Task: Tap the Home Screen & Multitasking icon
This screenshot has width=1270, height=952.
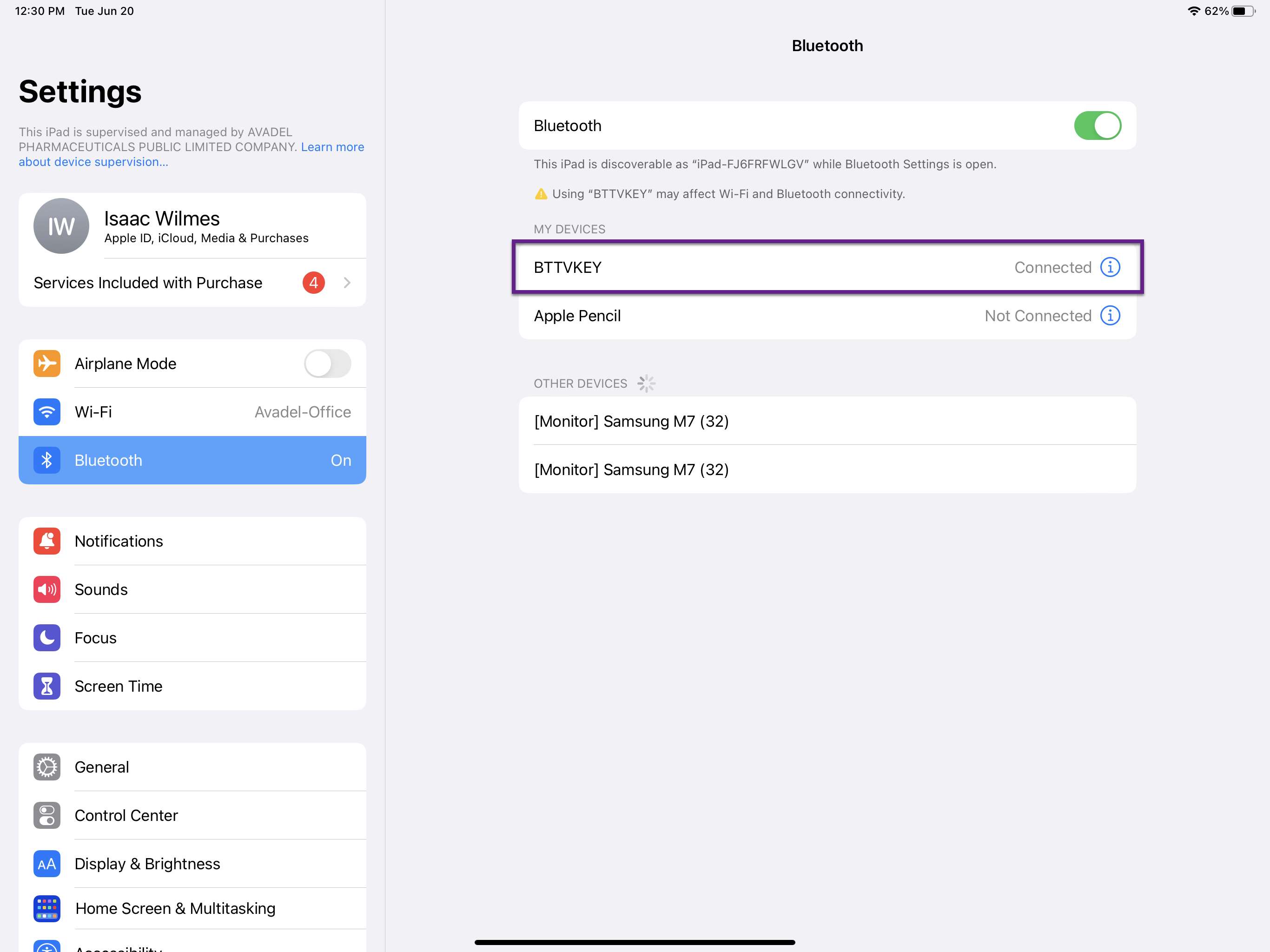Action: (46, 908)
